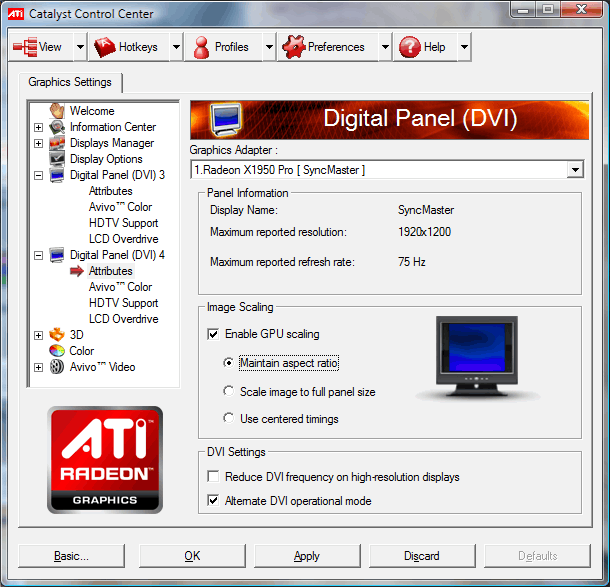Expand the Avivo Video node
This screenshot has width=610, height=587.
point(38,367)
